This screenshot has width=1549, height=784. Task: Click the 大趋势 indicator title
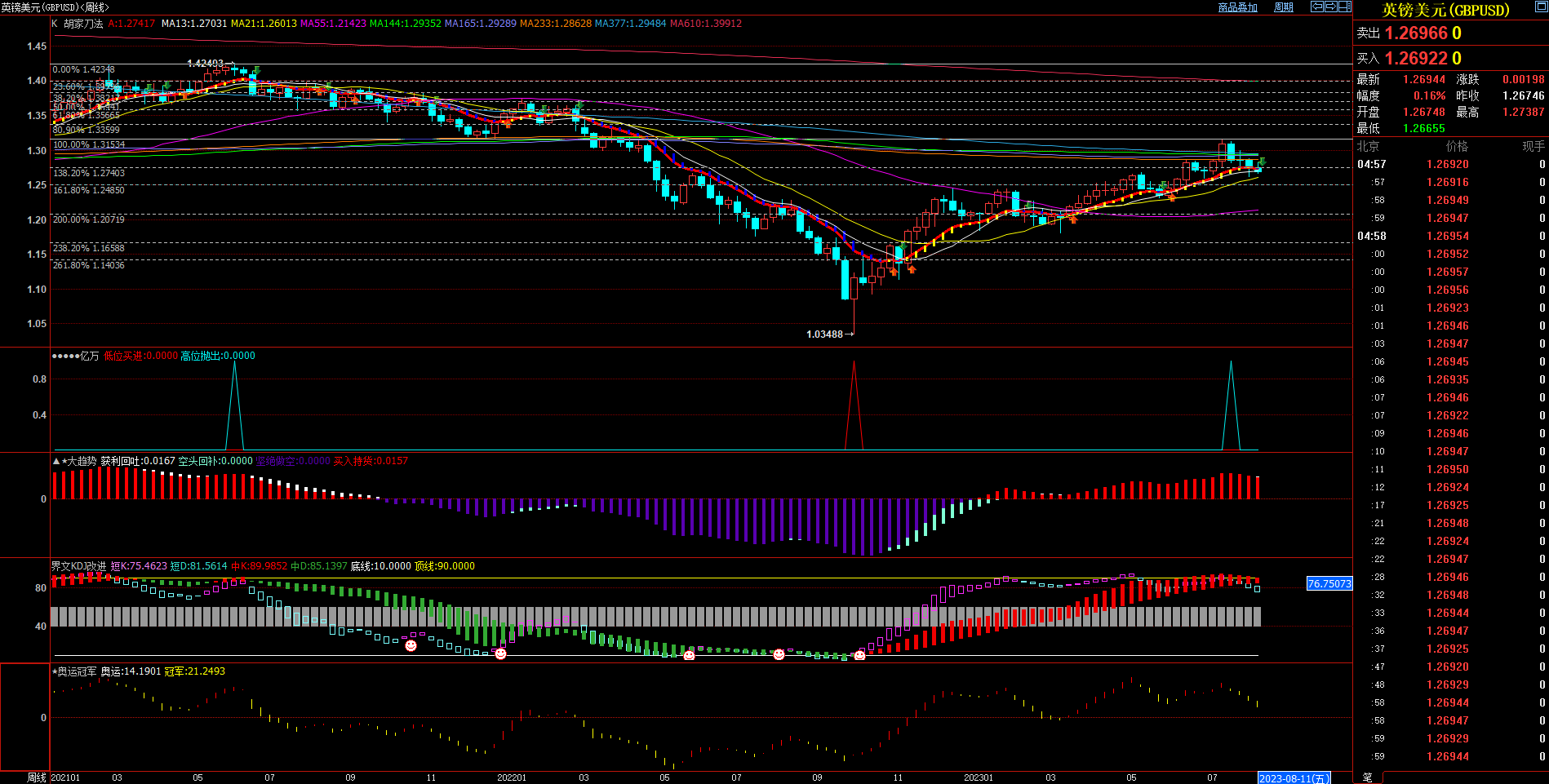click(x=80, y=461)
